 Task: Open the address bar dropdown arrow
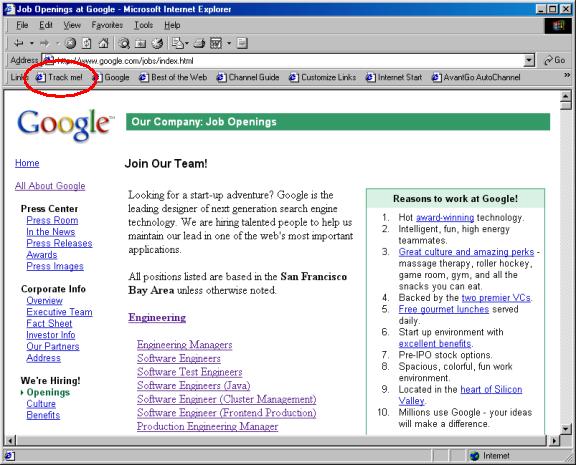coord(529,60)
